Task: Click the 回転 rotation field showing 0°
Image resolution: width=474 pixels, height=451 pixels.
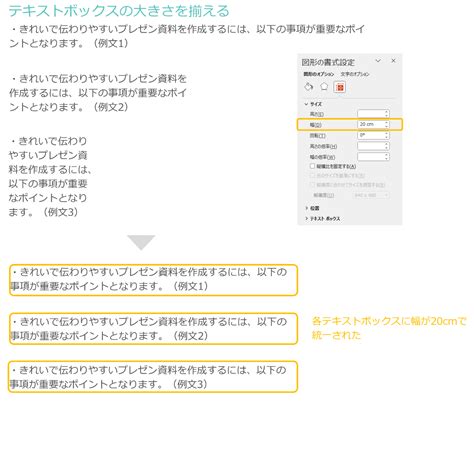Action: point(371,135)
